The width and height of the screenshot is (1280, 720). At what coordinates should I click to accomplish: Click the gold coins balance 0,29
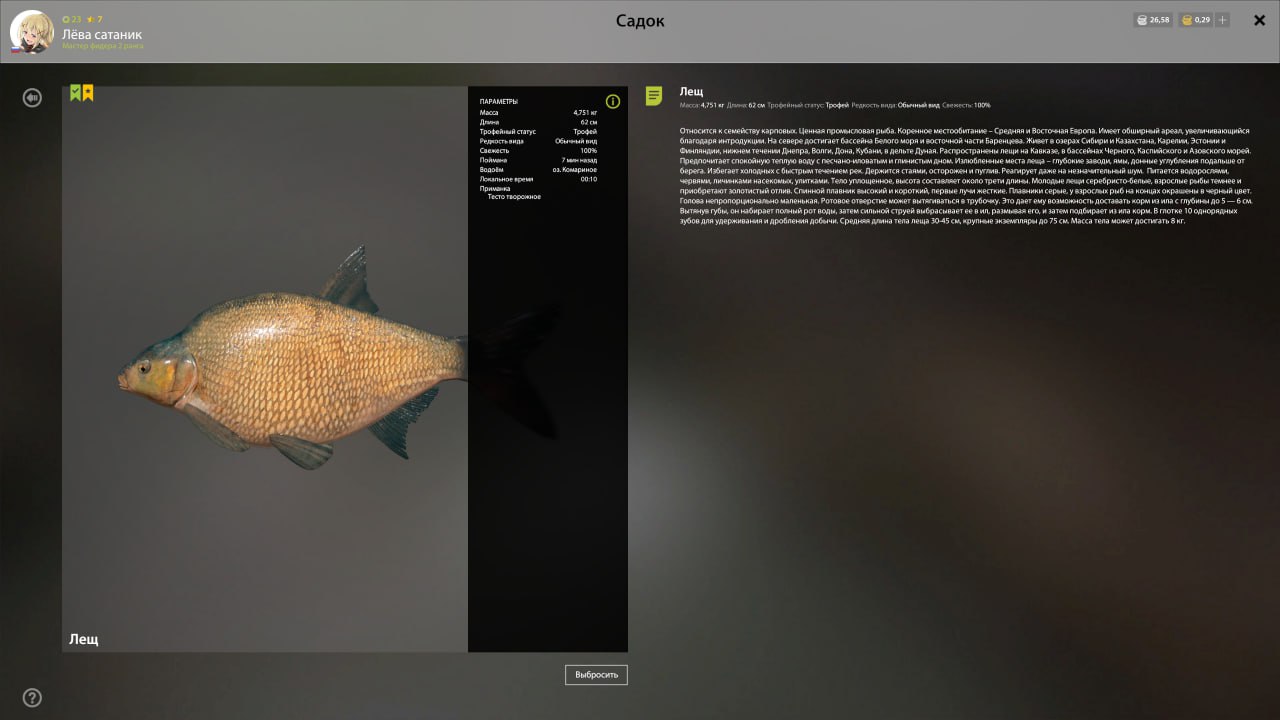(x=1195, y=20)
